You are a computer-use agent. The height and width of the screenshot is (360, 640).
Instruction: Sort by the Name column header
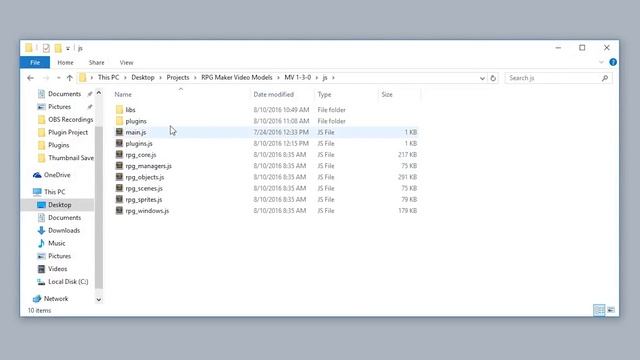click(123, 94)
